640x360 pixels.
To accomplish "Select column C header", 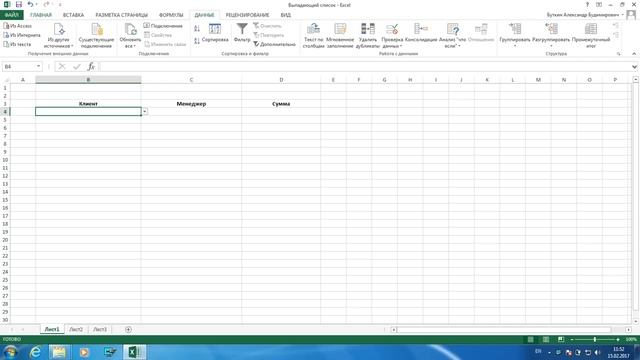I will [191, 80].
